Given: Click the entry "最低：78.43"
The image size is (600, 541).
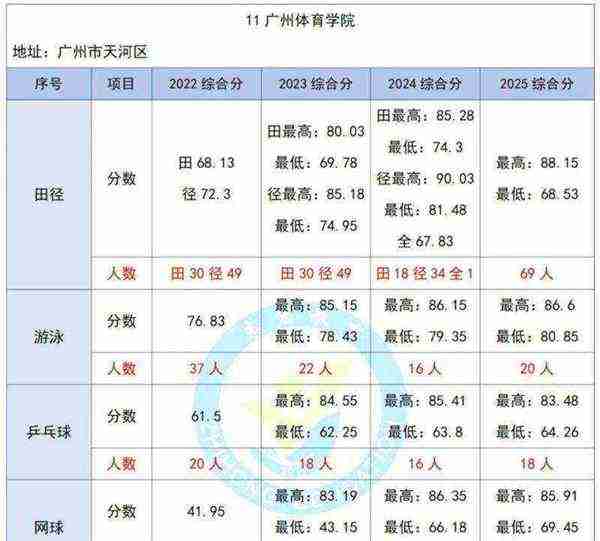Looking at the screenshot, I should tap(316, 336).
